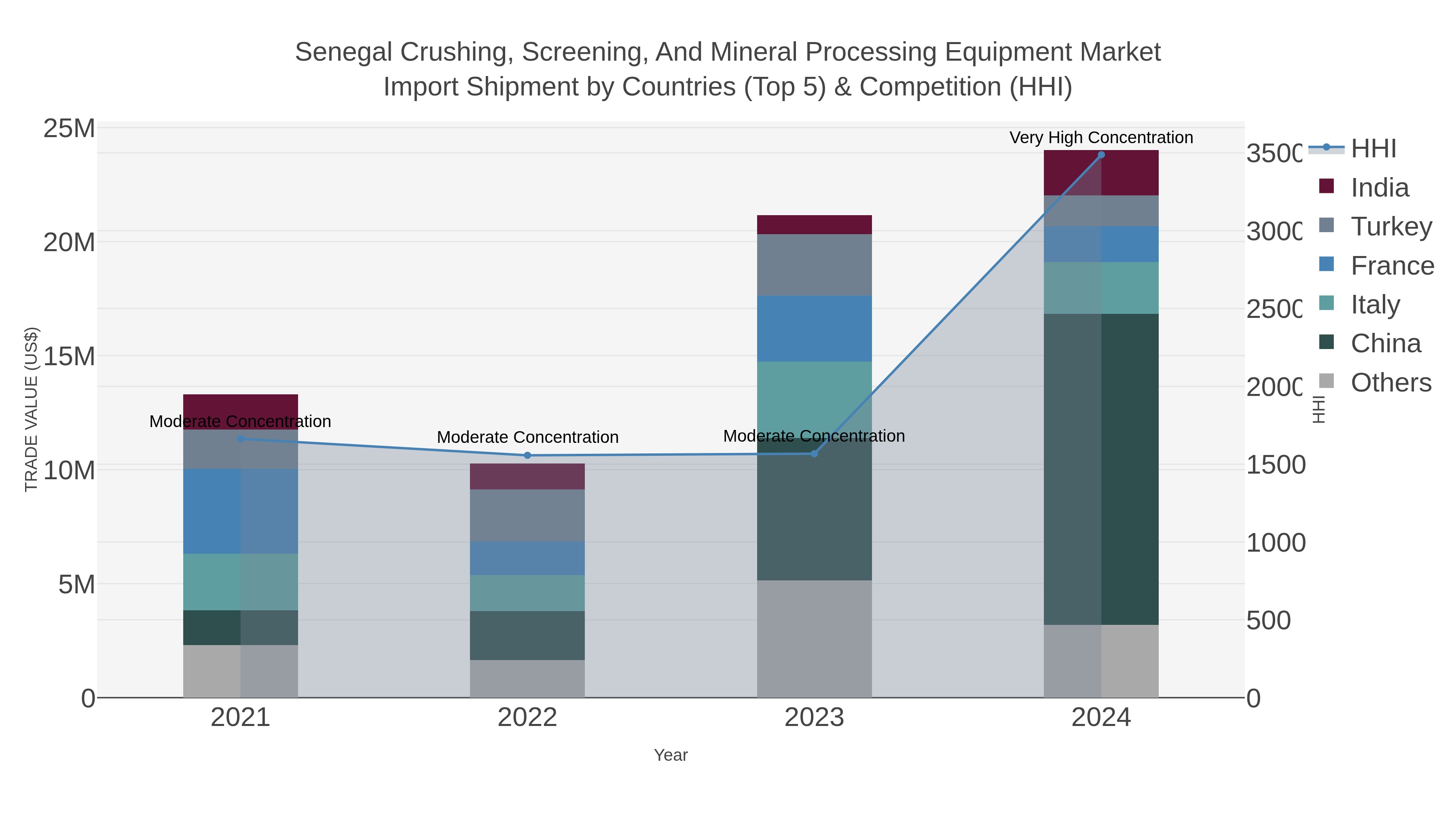Viewport: 1456px width, 819px height.
Task: Select the 2023 HHI data point
Action: [x=815, y=453]
